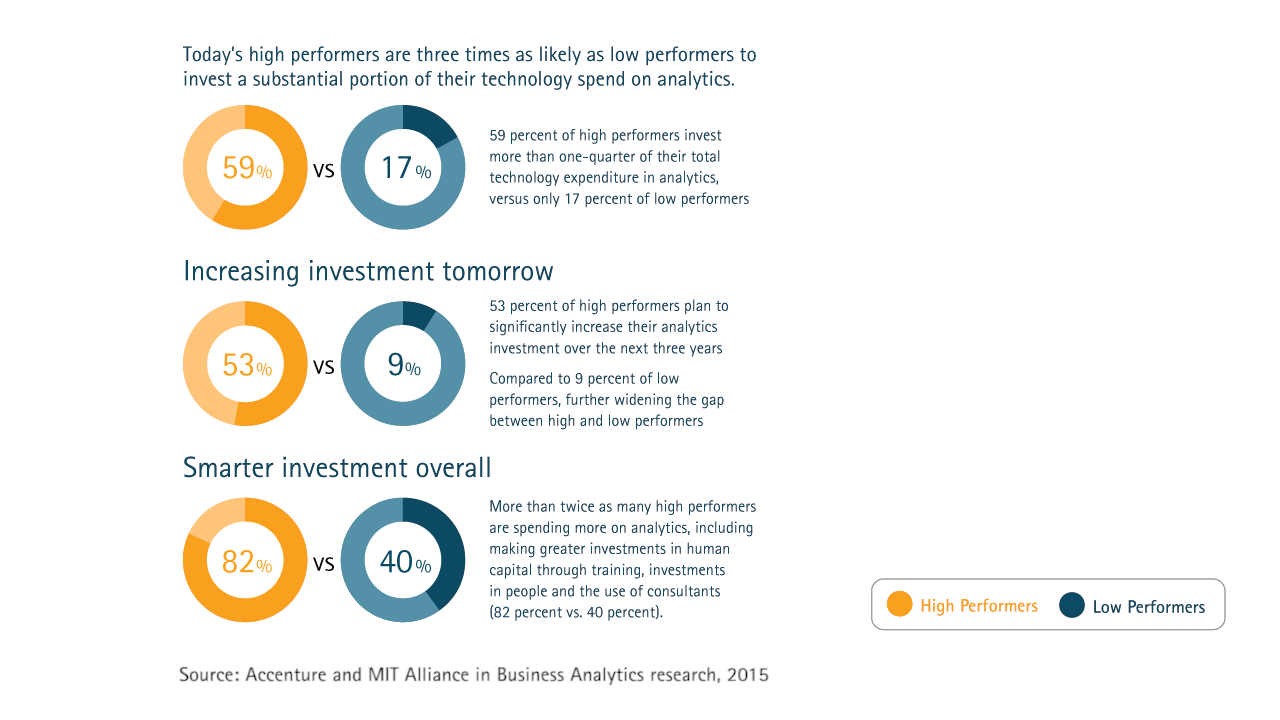The image size is (1280, 720).
Task: Click the 17% blue donut chart
Action: click(x=403, y=167)
